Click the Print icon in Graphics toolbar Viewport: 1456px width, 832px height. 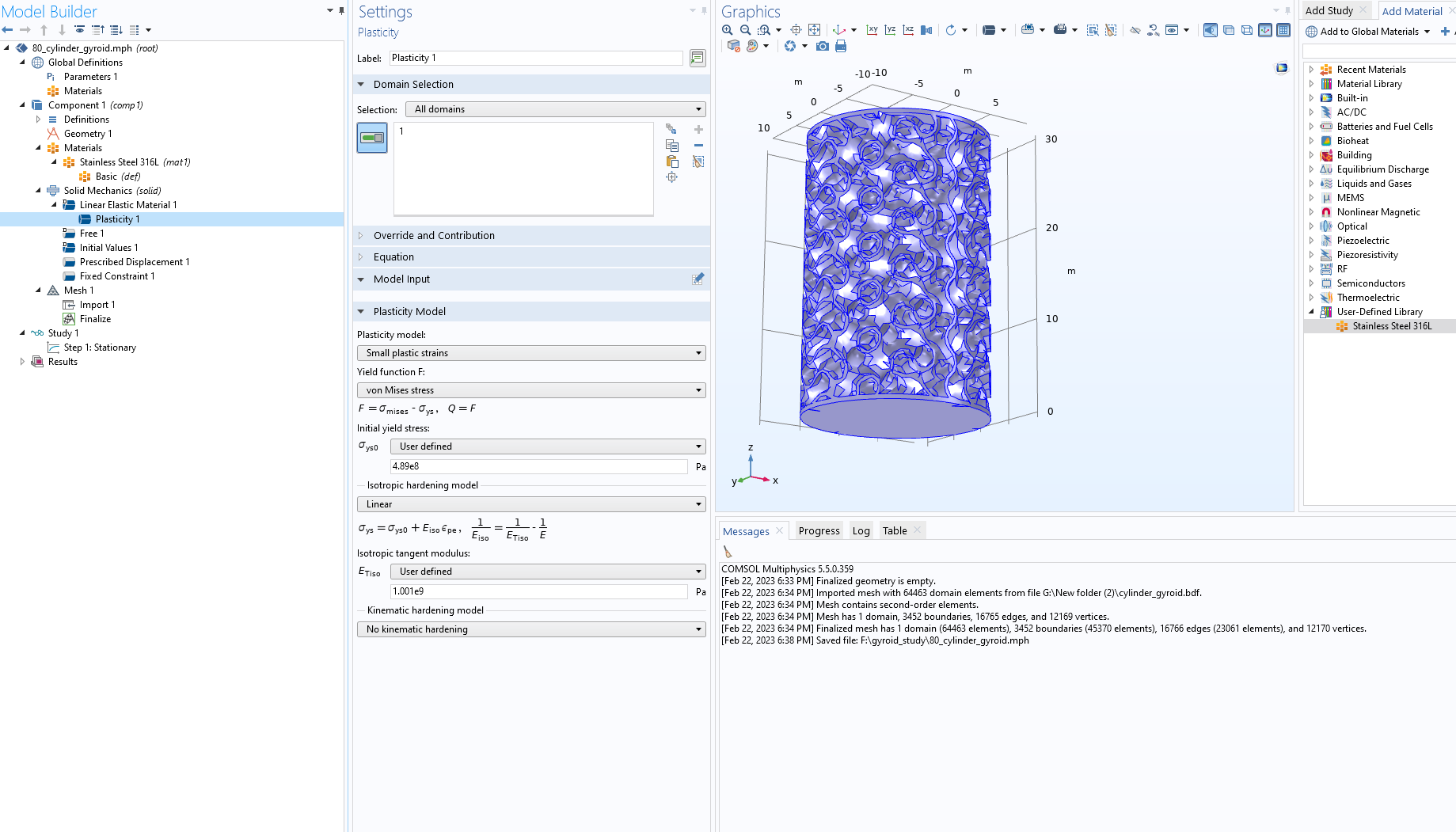pyautogui.click(x=841, y=47)
